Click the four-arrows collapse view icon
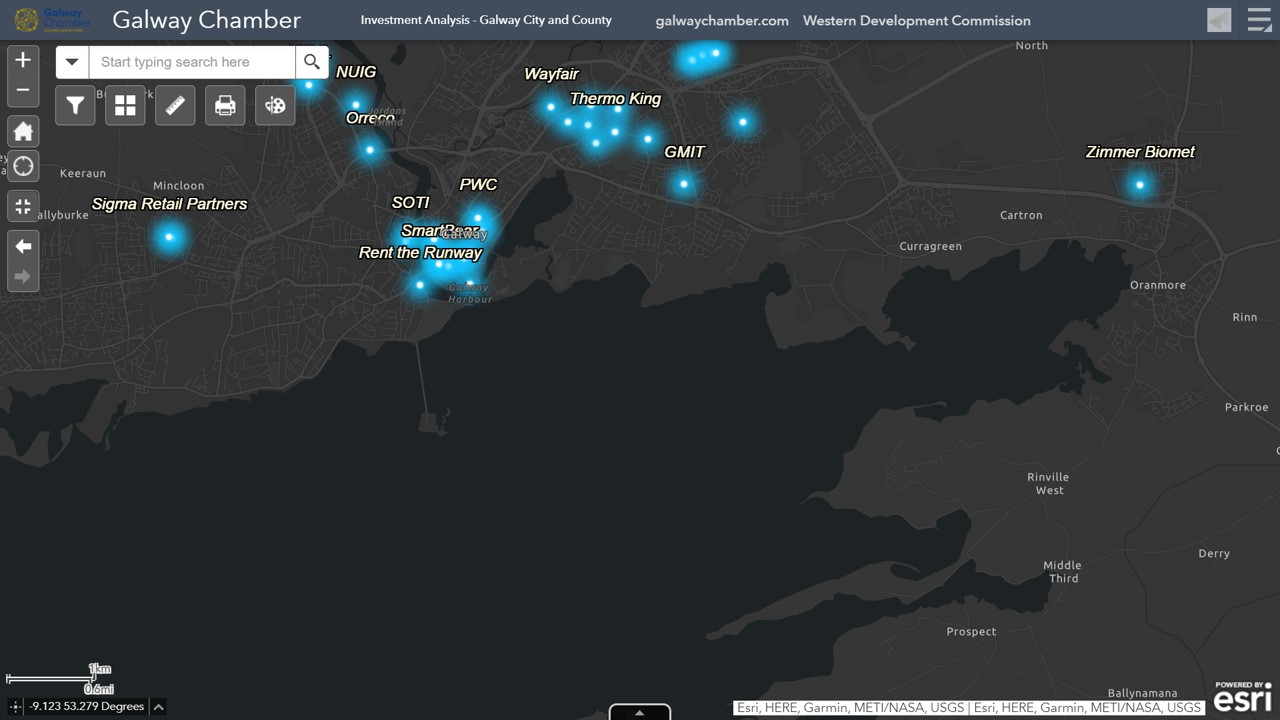This screenshot has height=720, width=1280. (x=23, y=207)
